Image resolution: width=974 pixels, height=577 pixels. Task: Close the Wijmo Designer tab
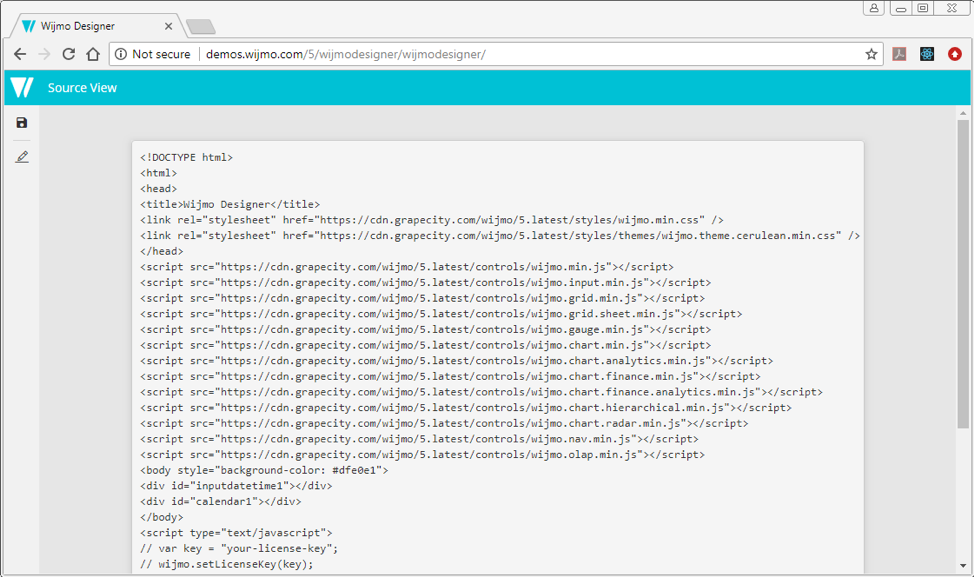tap(168, 26)
